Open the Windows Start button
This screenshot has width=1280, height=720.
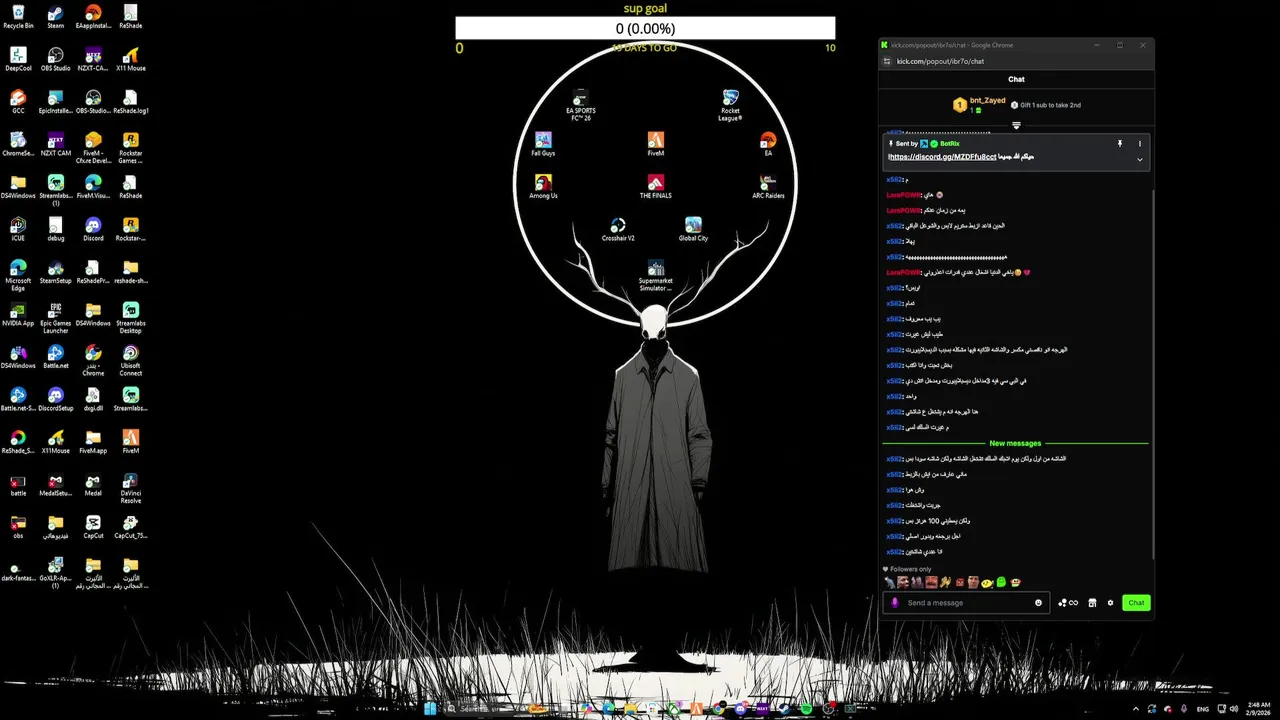point(429,709)
